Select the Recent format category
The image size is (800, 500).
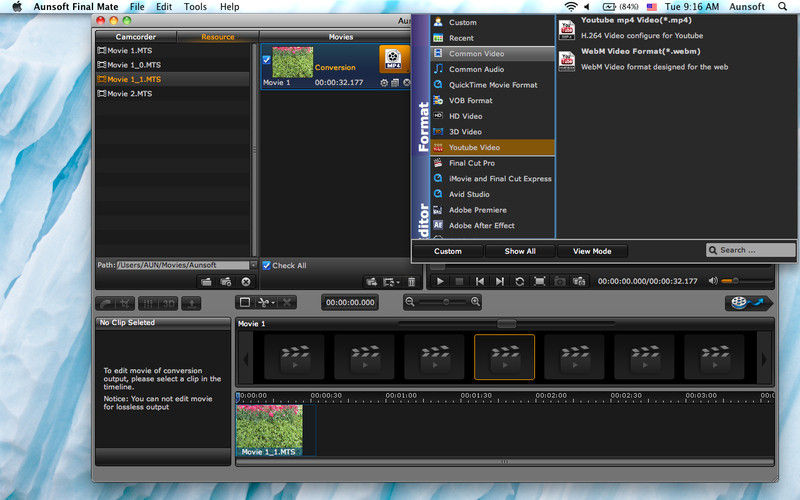click(492, 38)
